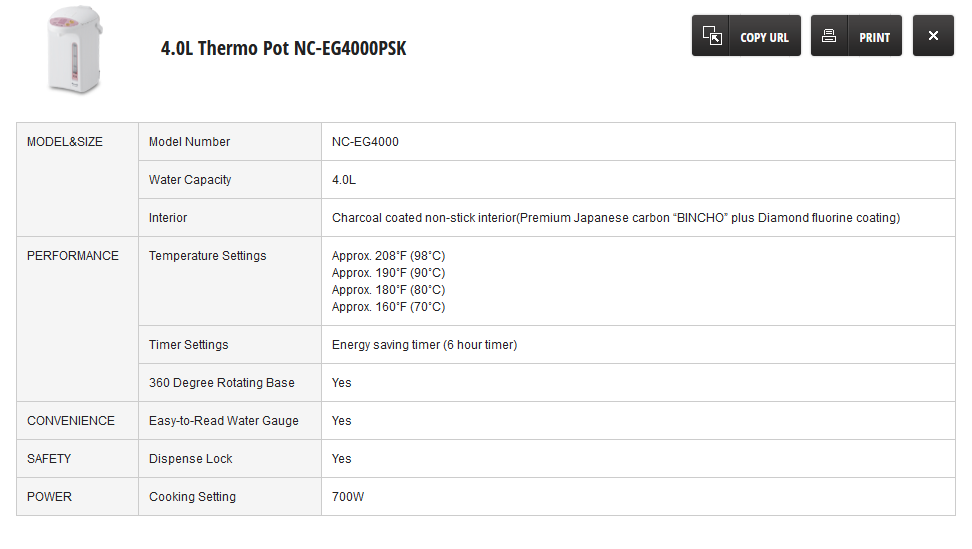Click the Energy saving timer value
This screenshot has width=972, height=549.
click(424, 345)
